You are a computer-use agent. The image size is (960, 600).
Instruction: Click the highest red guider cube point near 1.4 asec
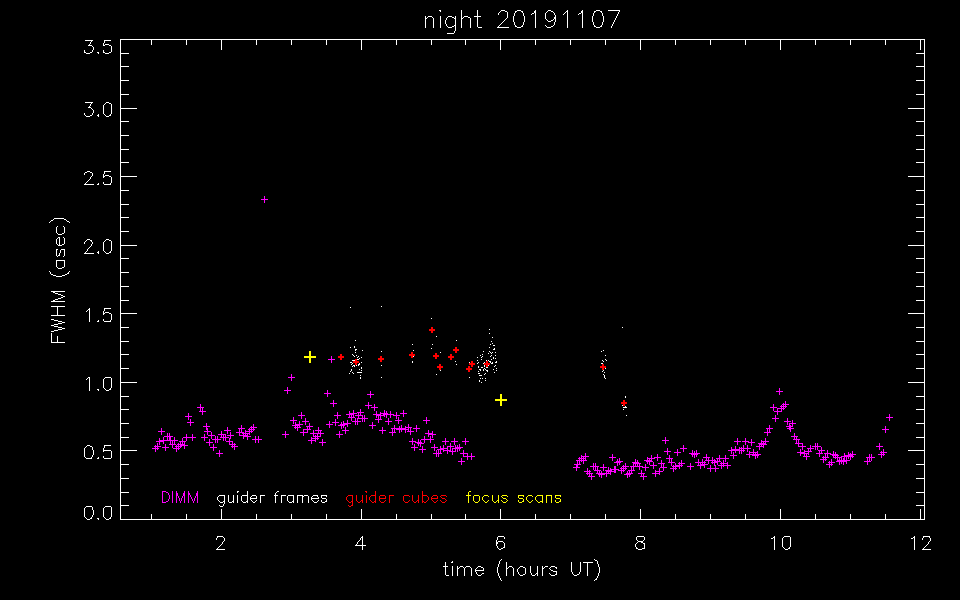coord(432,330)
